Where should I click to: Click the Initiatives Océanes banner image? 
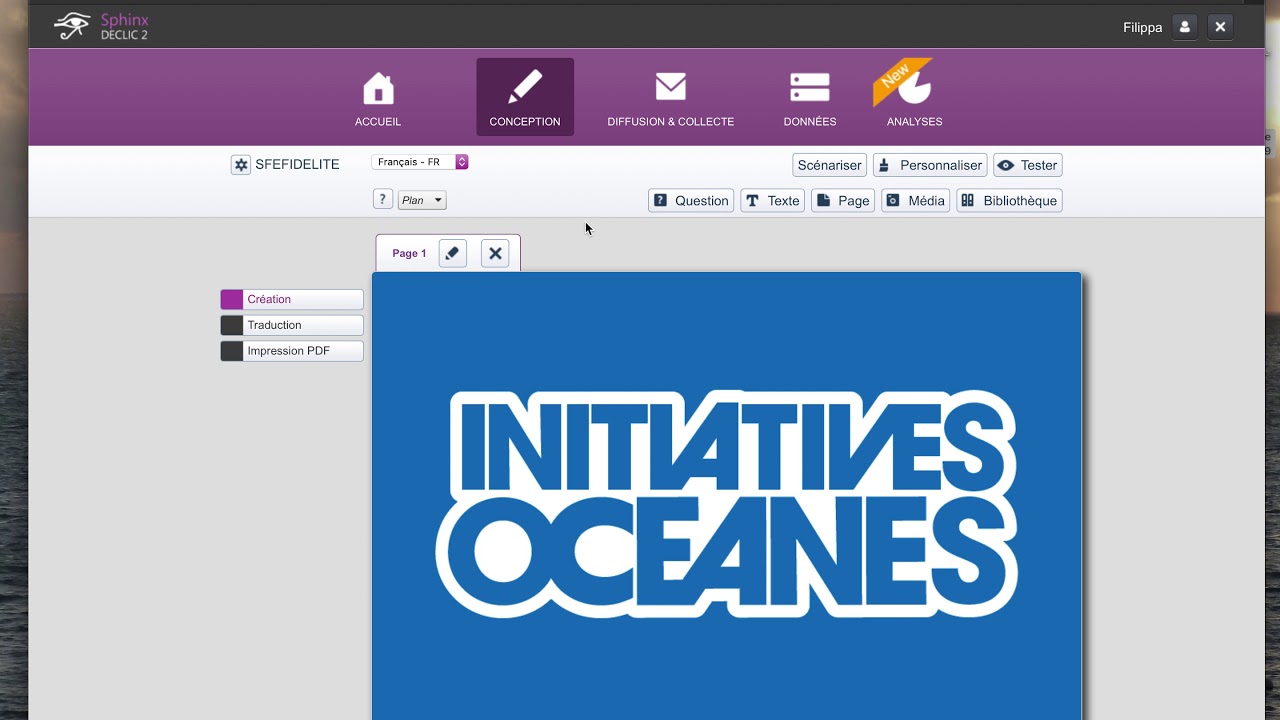(x=727, y=496)
